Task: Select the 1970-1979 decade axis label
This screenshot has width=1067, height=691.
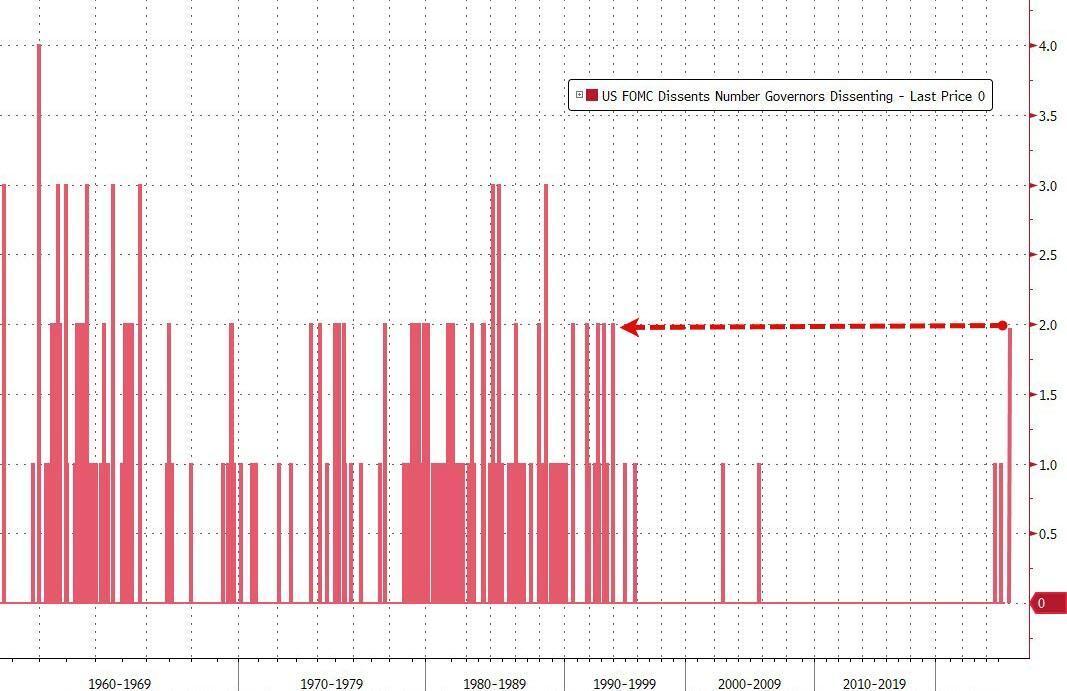Action: click(x=331, y=684)
